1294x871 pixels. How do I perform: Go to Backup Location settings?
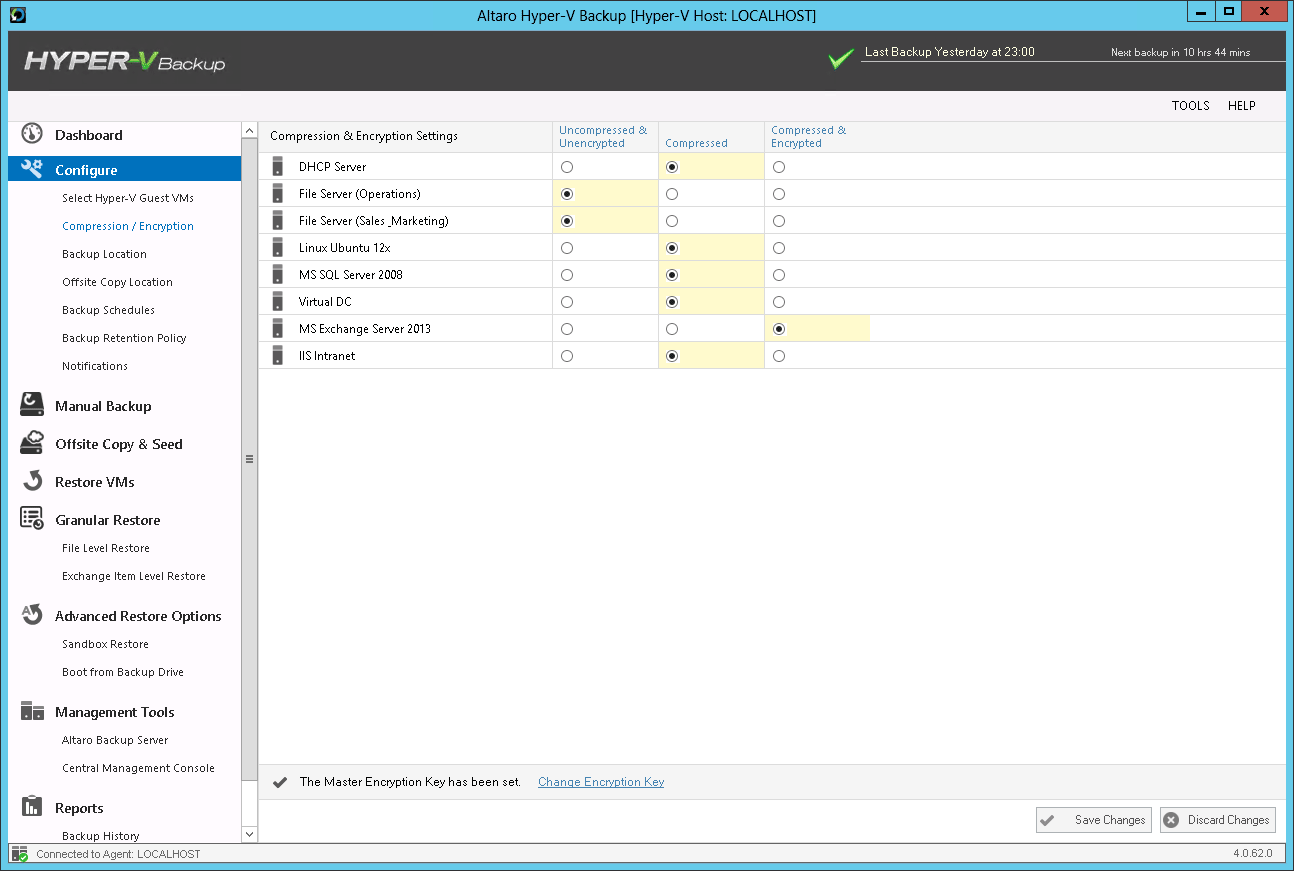[x=104, y=254]
